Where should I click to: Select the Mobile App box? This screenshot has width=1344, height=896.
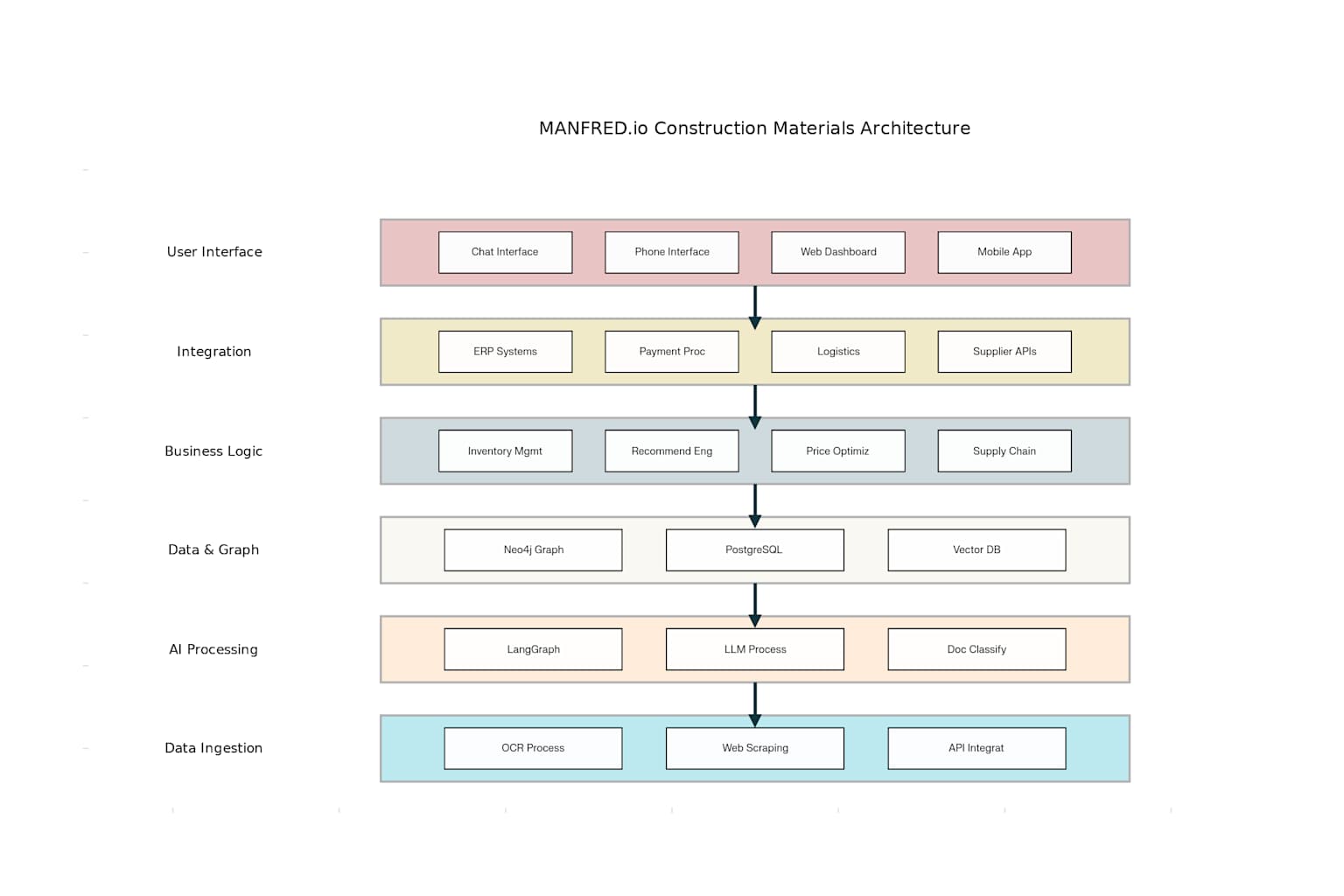[x=1004, y=252]
